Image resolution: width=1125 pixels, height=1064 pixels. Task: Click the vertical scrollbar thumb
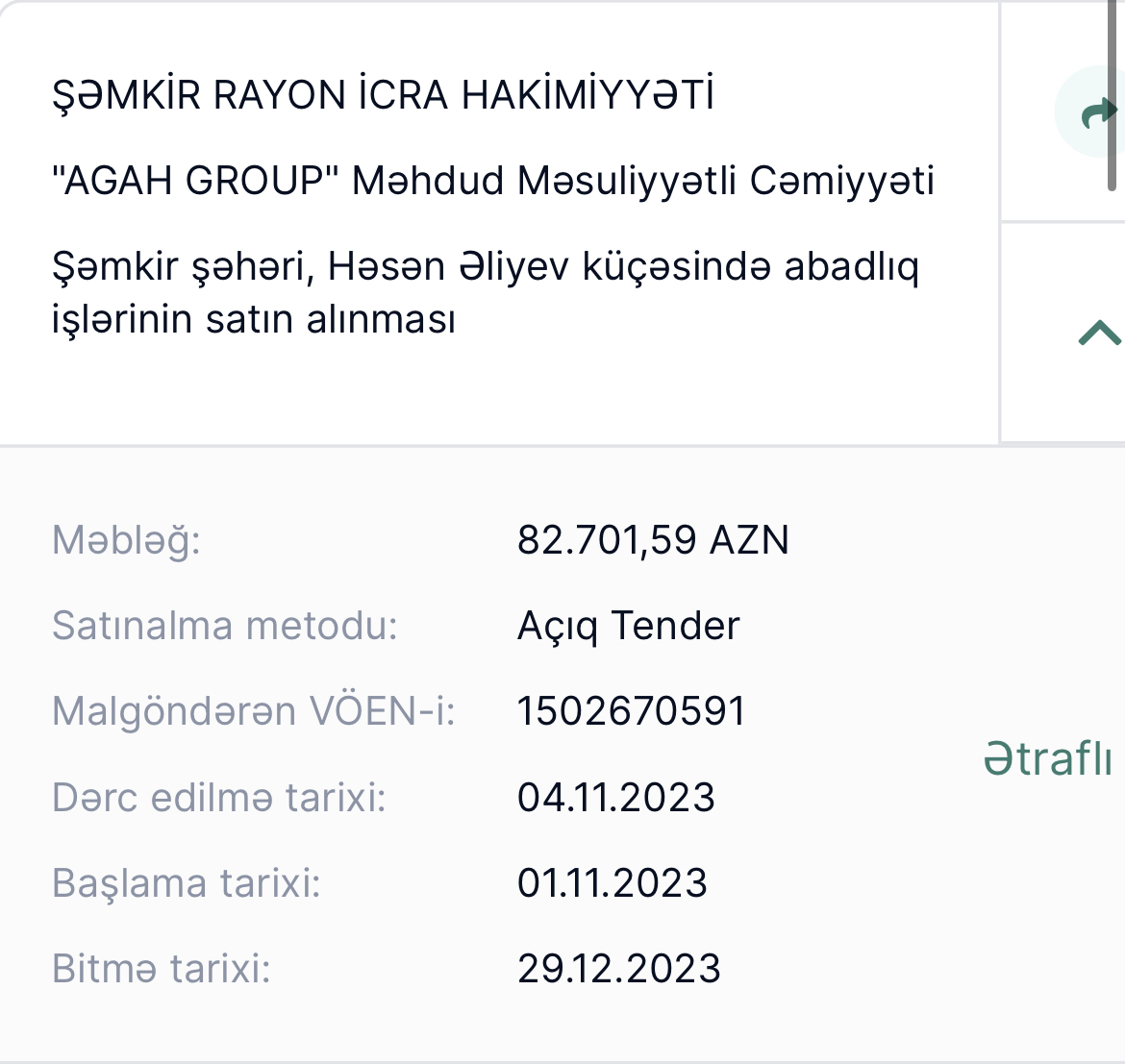[x=1112, y=96]
